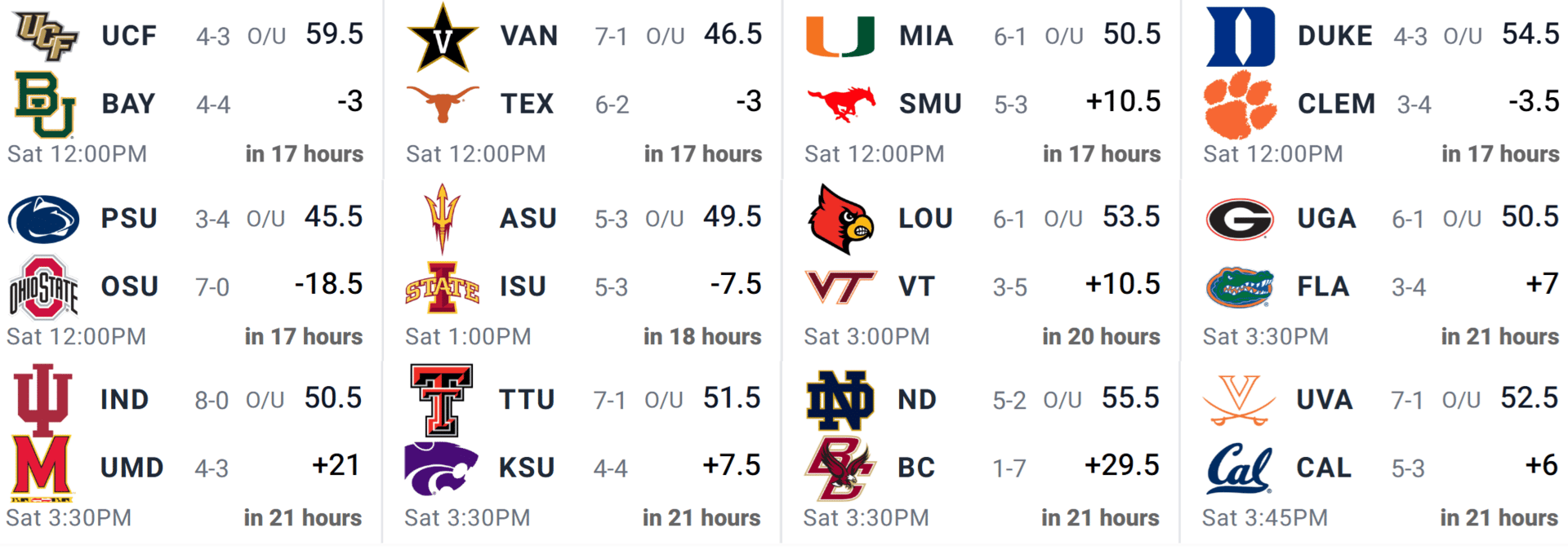
Task: Click the Cal Bears script logo
Action: click(x=1238, y=468)
